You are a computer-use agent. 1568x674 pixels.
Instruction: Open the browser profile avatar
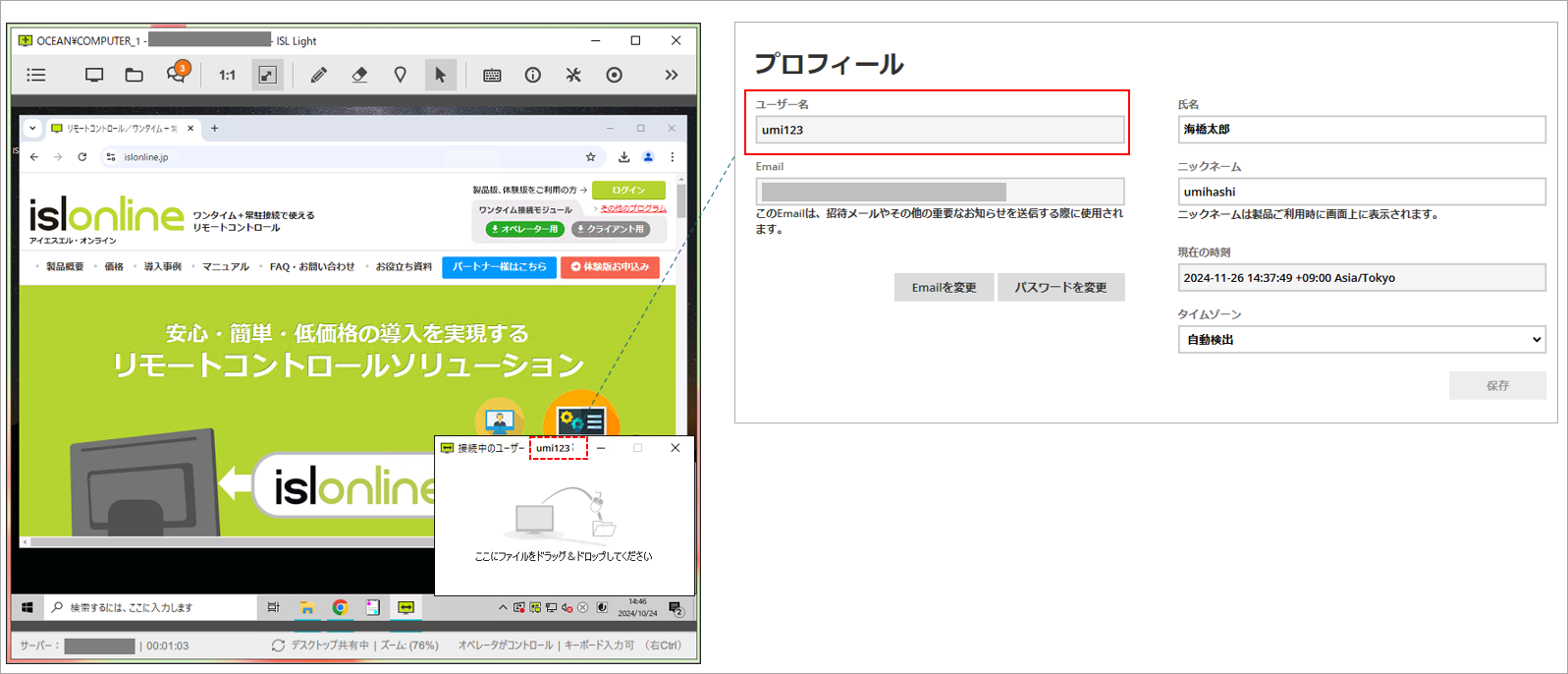pos(648,157)
